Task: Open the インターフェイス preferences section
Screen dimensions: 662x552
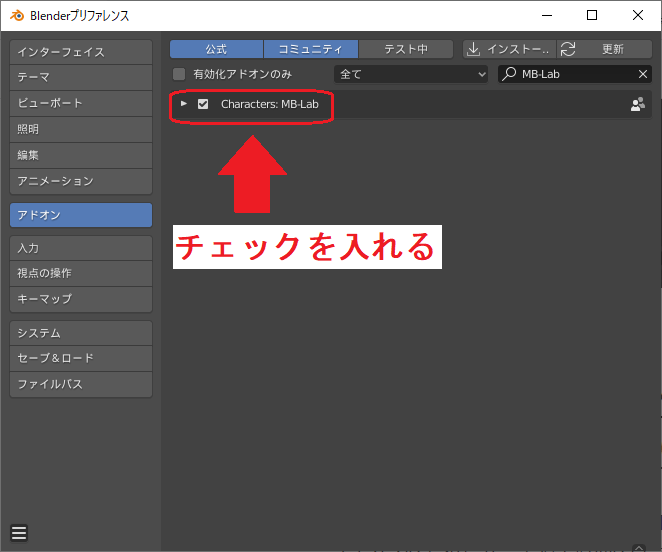Action: (81, 52)
